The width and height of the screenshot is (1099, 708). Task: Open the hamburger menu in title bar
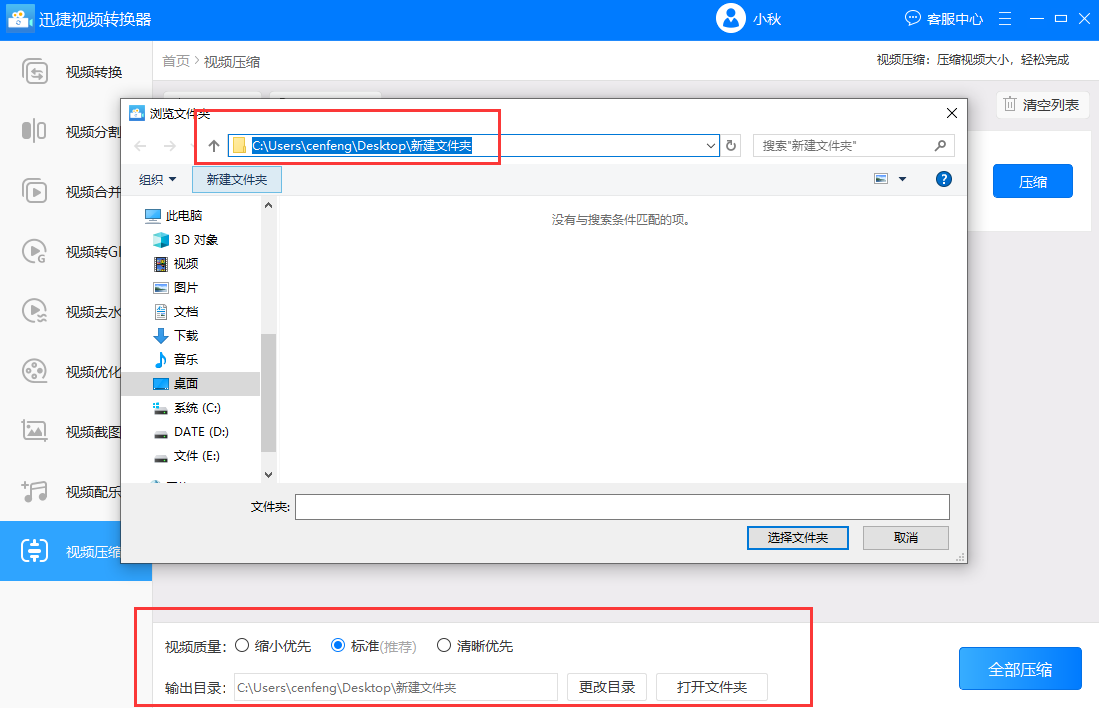1004,19
